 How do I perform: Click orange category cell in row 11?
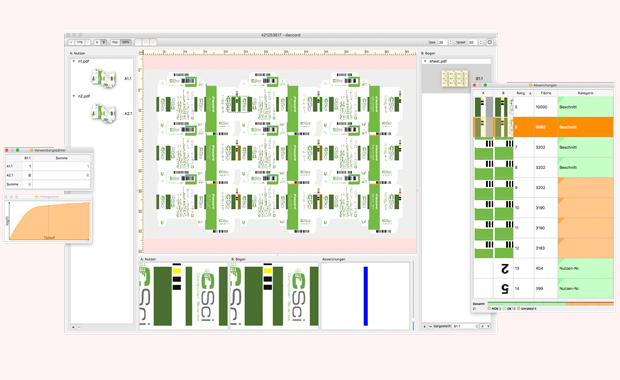586,228
